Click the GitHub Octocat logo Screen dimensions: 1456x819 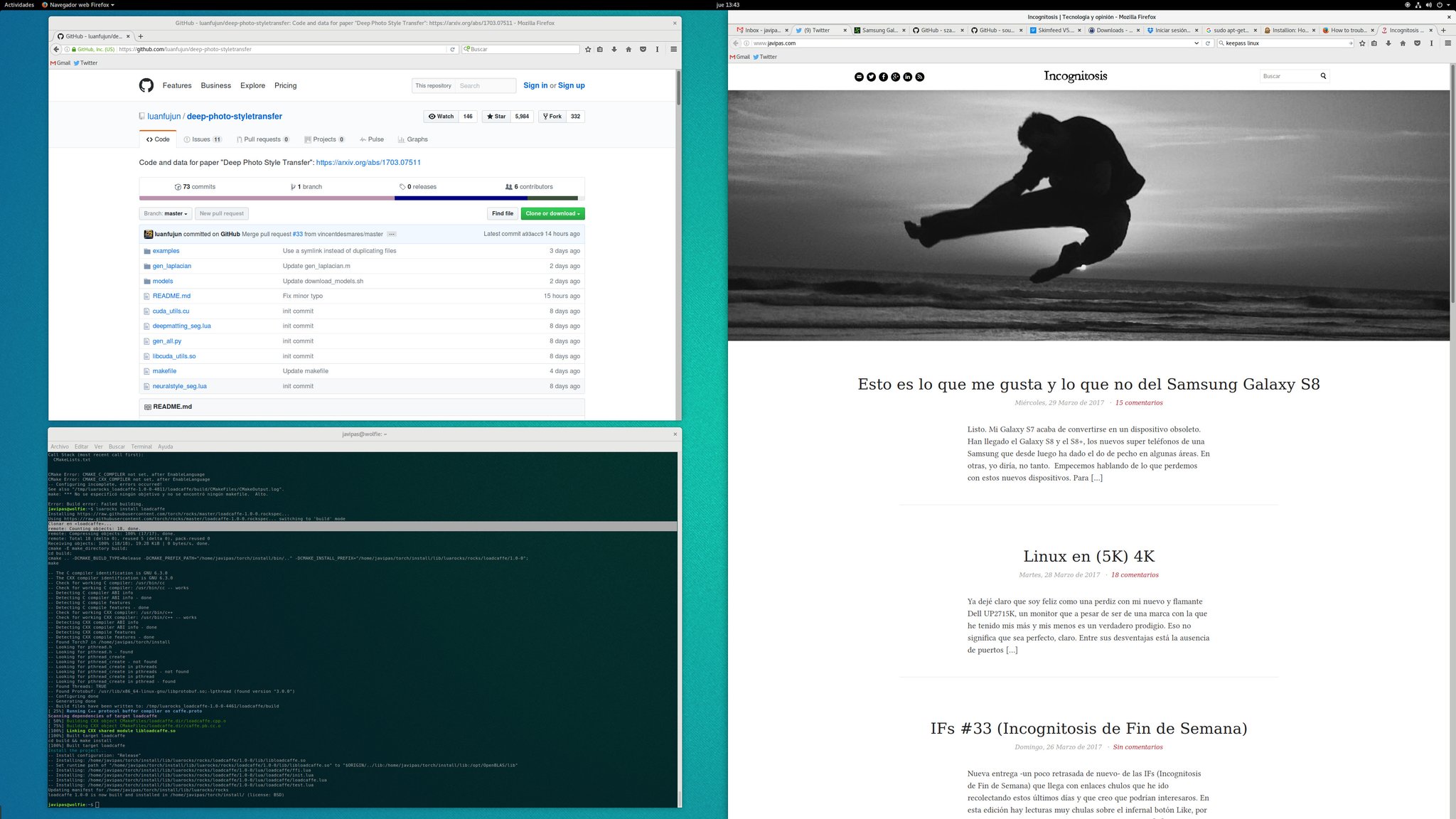point(146,85)
